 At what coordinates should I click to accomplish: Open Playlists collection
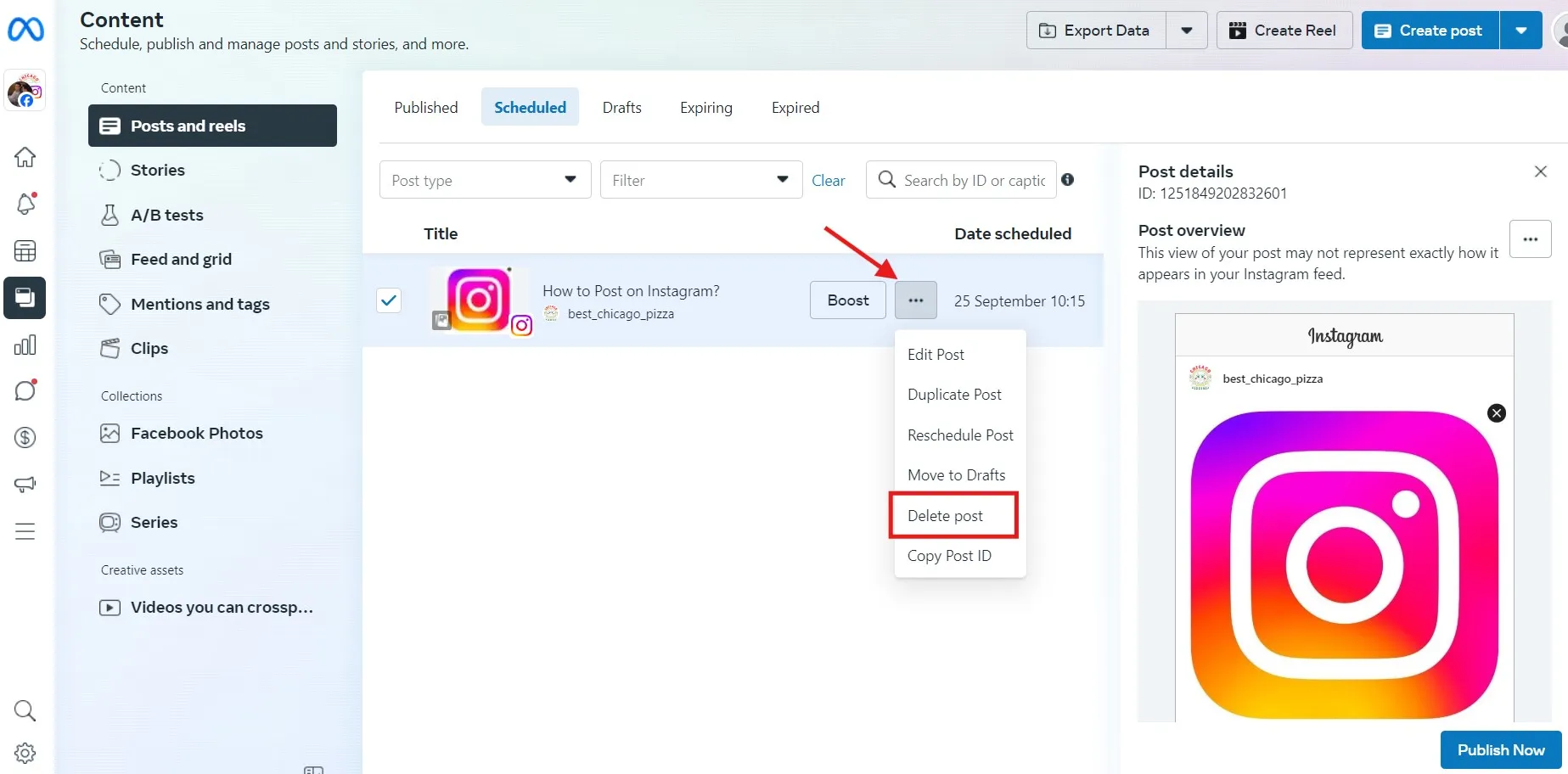[x=212, y=478]
